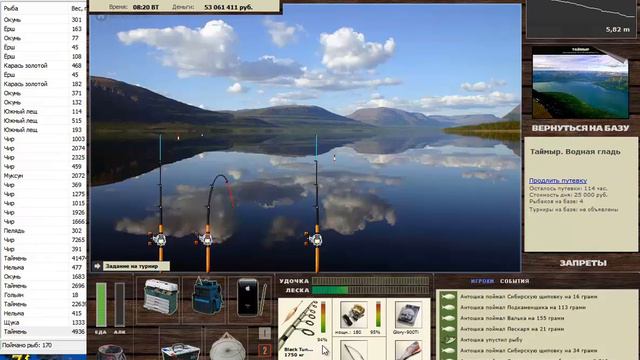Open the ИГРОКИ tab
640x360 pixels.
pyautogui.click(x=482, y=281)
